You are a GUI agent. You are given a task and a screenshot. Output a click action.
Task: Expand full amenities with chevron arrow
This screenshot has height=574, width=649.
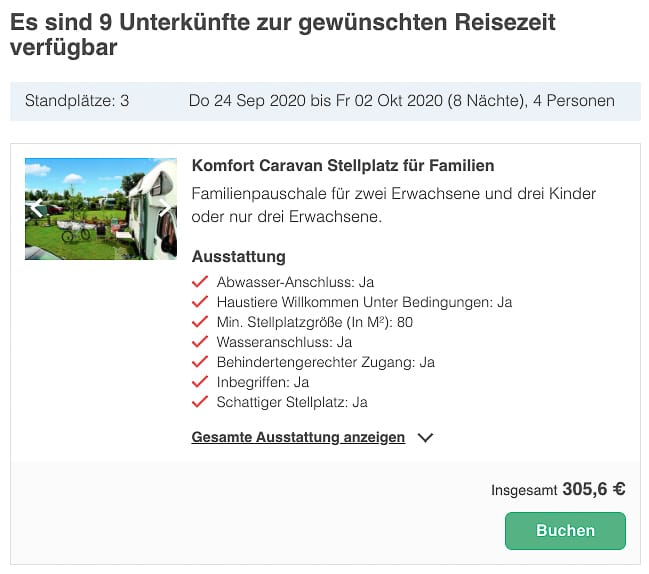pyautogui.click(x=425, y=437)
